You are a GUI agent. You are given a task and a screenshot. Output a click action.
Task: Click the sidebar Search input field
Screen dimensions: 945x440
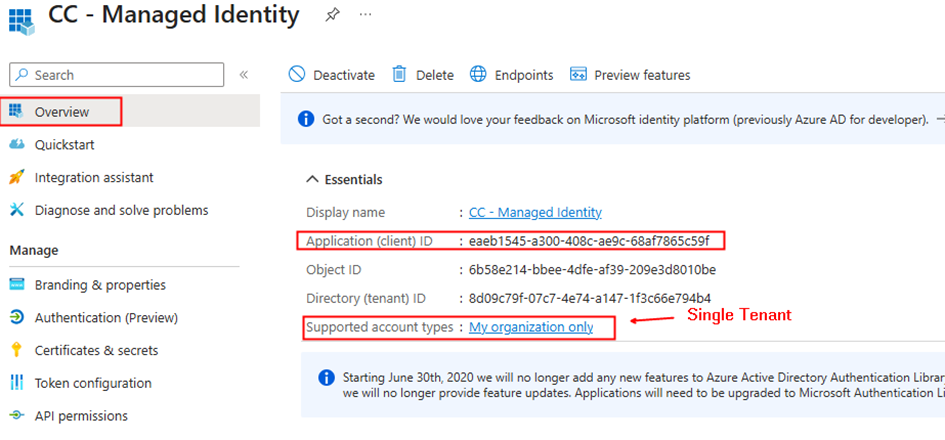point(116,75)
